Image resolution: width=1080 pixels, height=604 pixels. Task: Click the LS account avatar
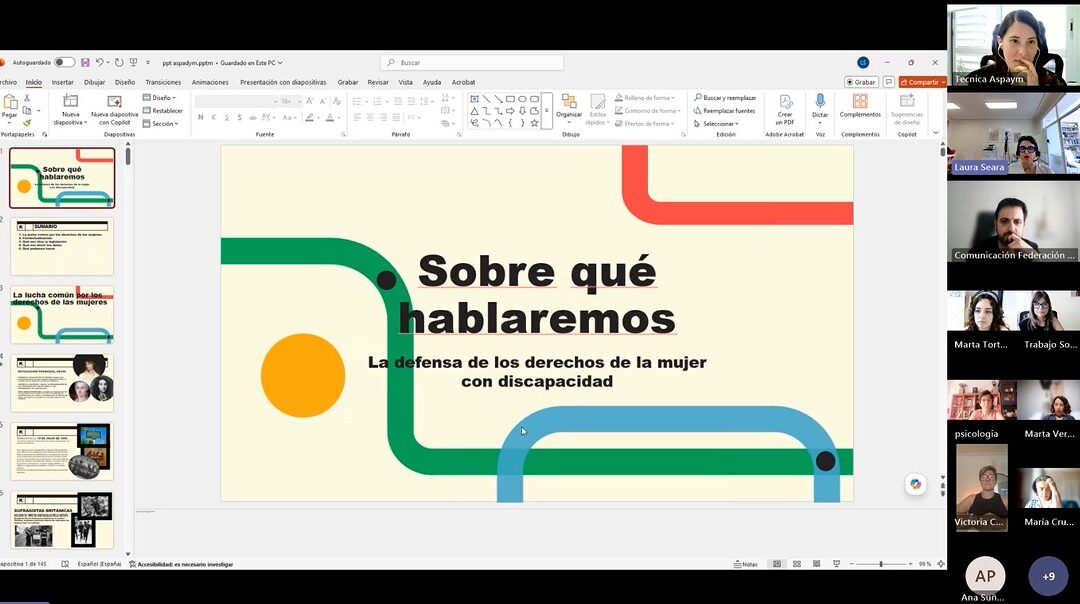[x=863, y=63]
